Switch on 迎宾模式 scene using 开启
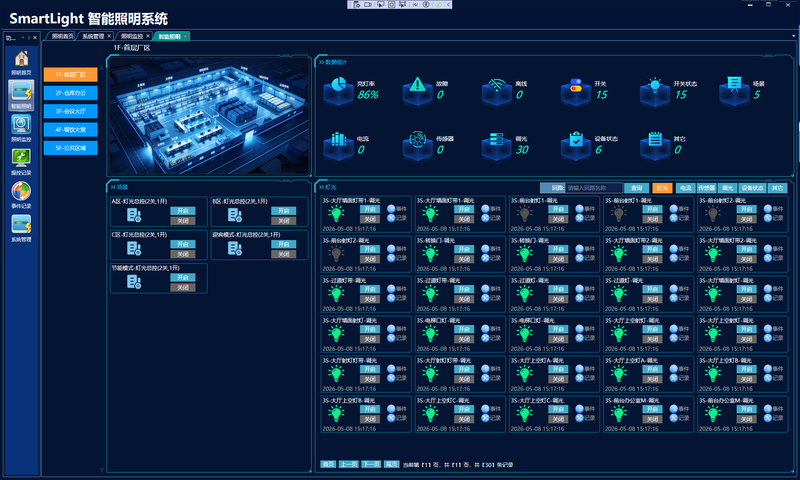The height and width of the screenshot is (480, 800). [284, 244]
